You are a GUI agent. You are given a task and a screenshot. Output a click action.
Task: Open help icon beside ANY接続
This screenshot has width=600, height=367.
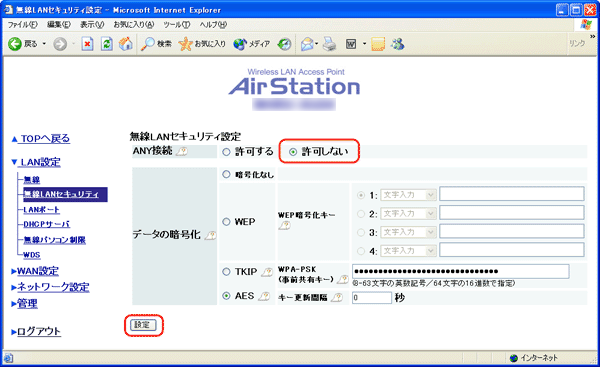[182, 152]
